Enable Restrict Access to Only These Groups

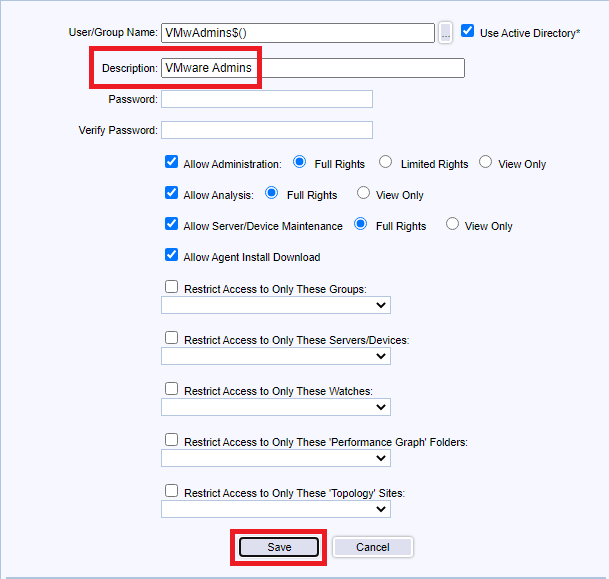(x=171, y=287)
